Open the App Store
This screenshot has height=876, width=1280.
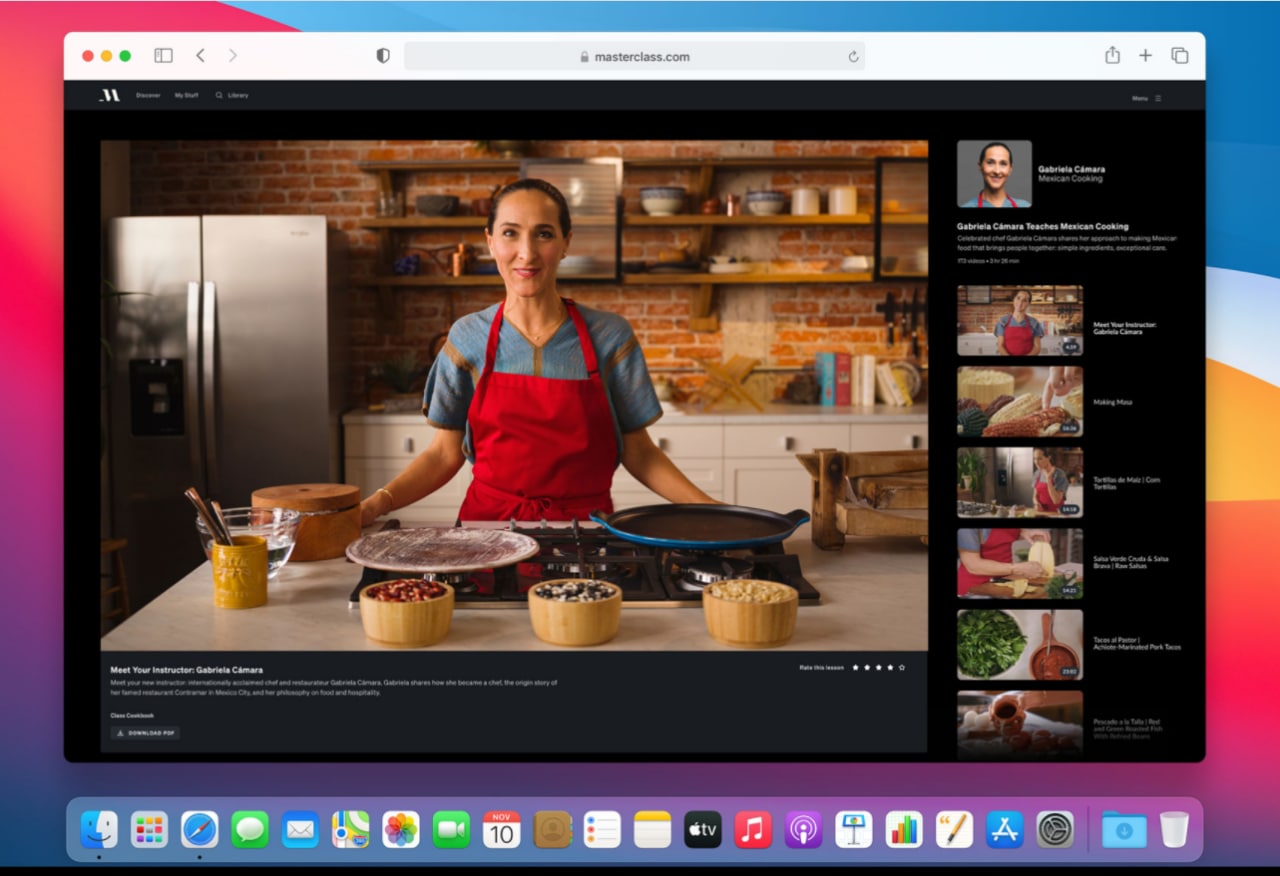point(1005,829)
